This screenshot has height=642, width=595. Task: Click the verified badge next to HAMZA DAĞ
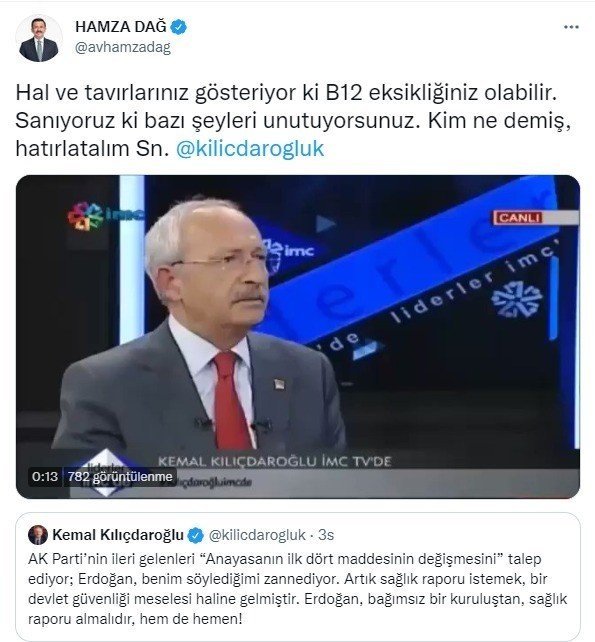click(x=178, y=27)
